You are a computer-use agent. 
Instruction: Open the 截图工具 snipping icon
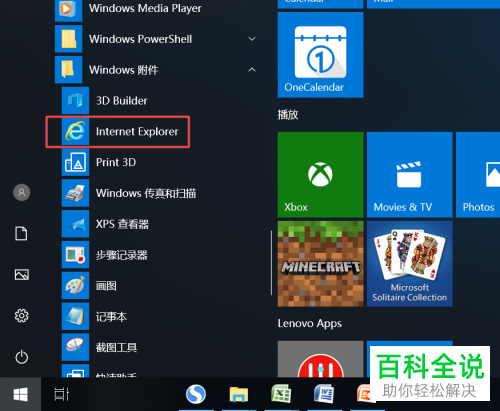(x=75, y=347)
